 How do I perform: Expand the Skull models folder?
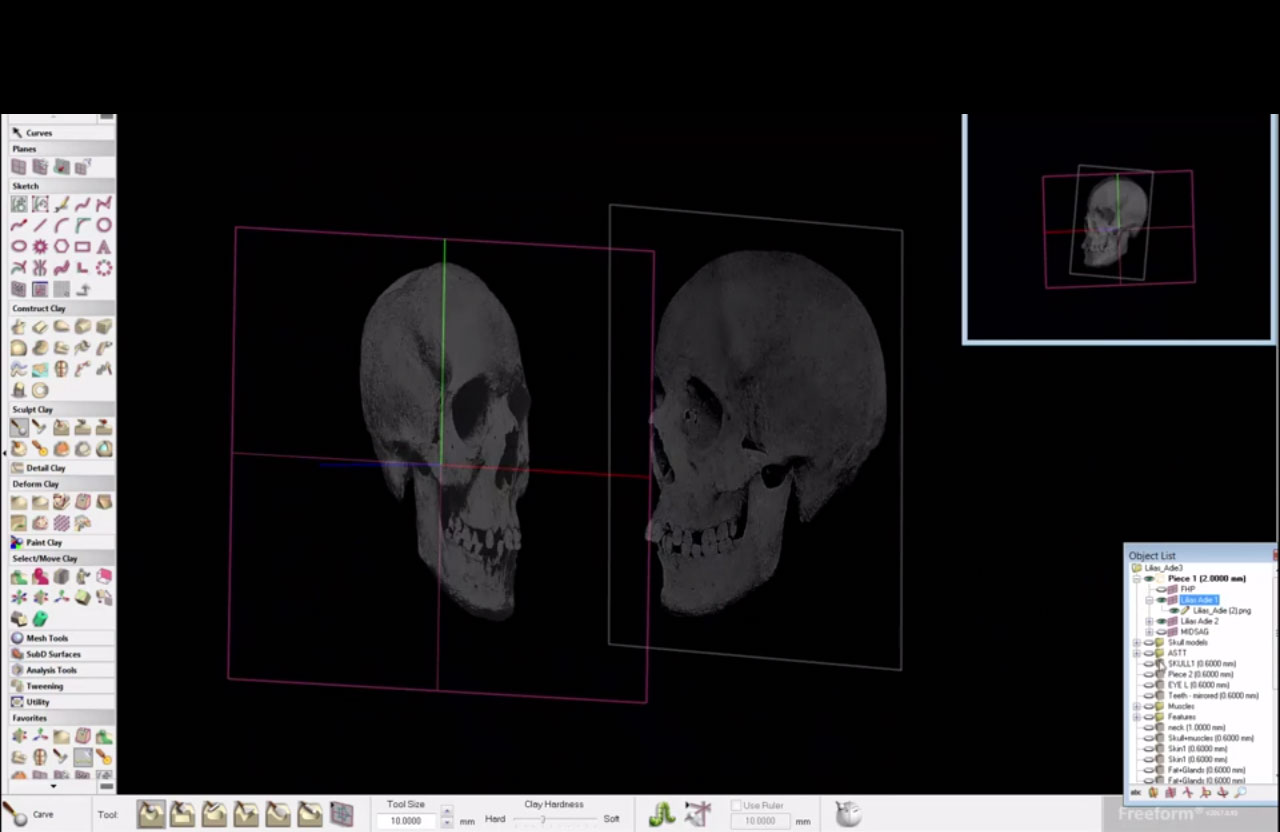[1137, 642]
